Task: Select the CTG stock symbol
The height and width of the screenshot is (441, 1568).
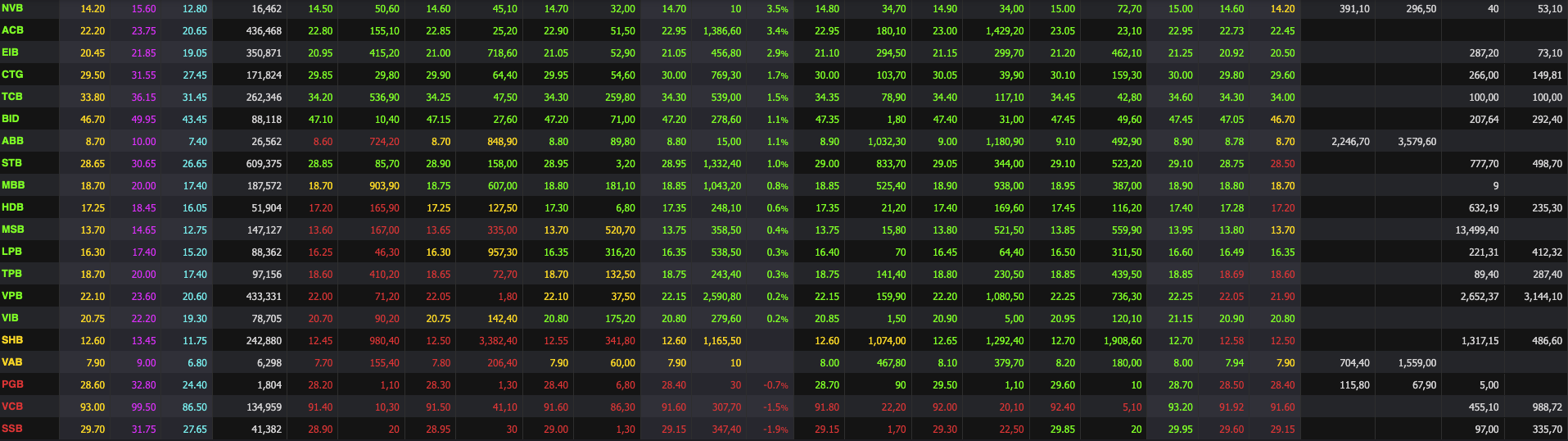Action: pos(12,75)
